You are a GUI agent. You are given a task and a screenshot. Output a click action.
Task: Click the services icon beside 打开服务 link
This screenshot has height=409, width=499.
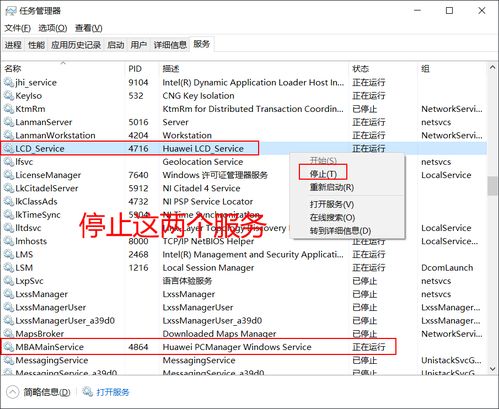tap(87, 392)
